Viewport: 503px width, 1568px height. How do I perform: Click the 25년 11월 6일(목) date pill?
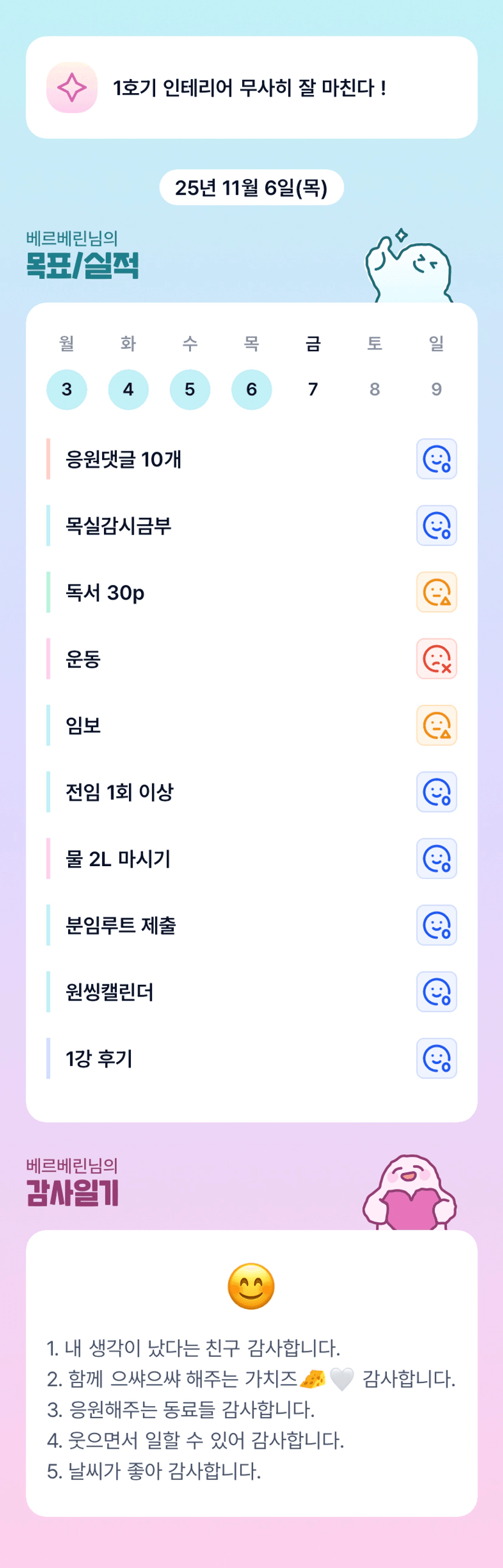pos(251,187)
